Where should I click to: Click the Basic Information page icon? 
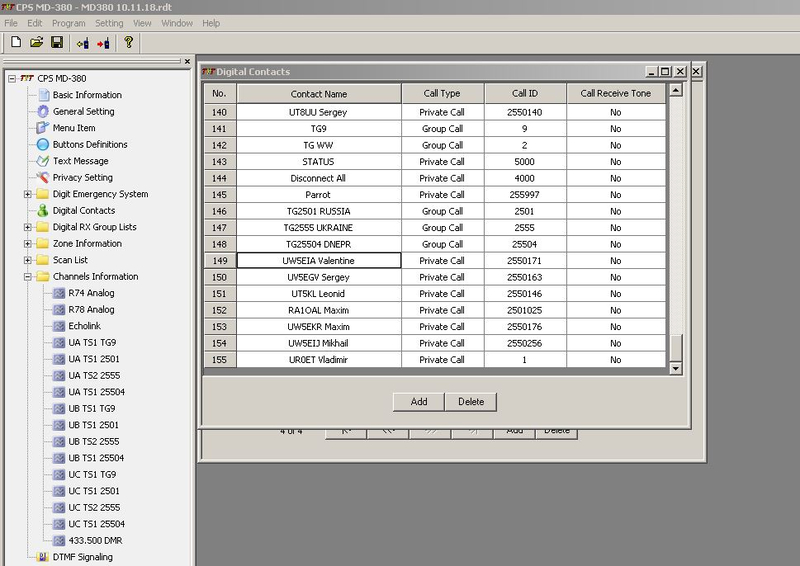click(x=44, y=95)
